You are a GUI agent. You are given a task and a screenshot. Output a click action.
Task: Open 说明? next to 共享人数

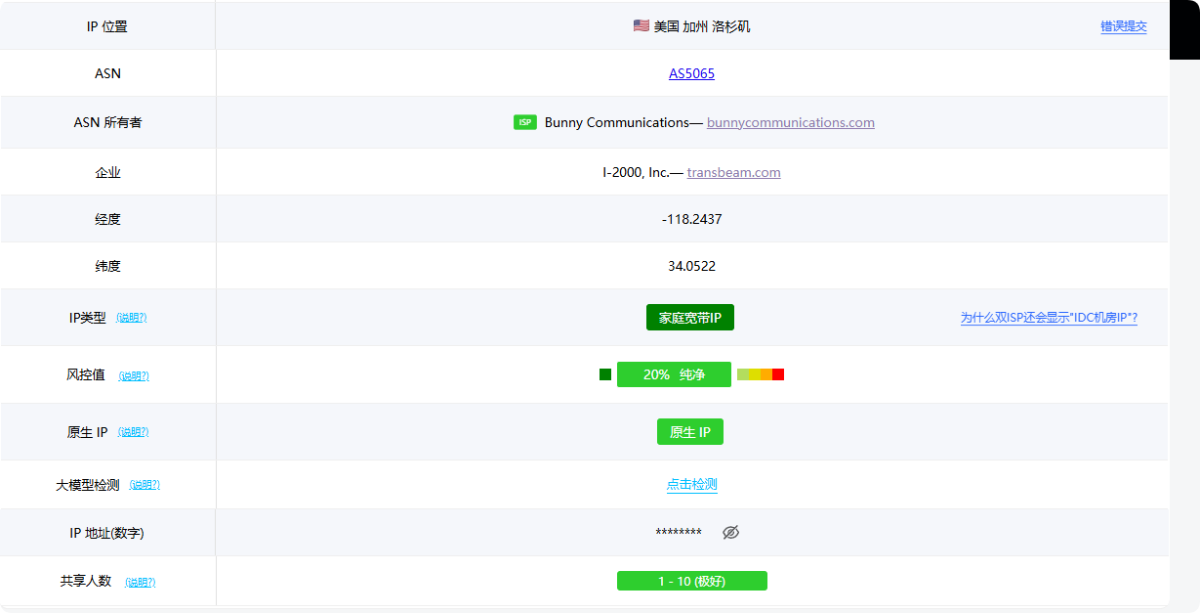[140, 582]
